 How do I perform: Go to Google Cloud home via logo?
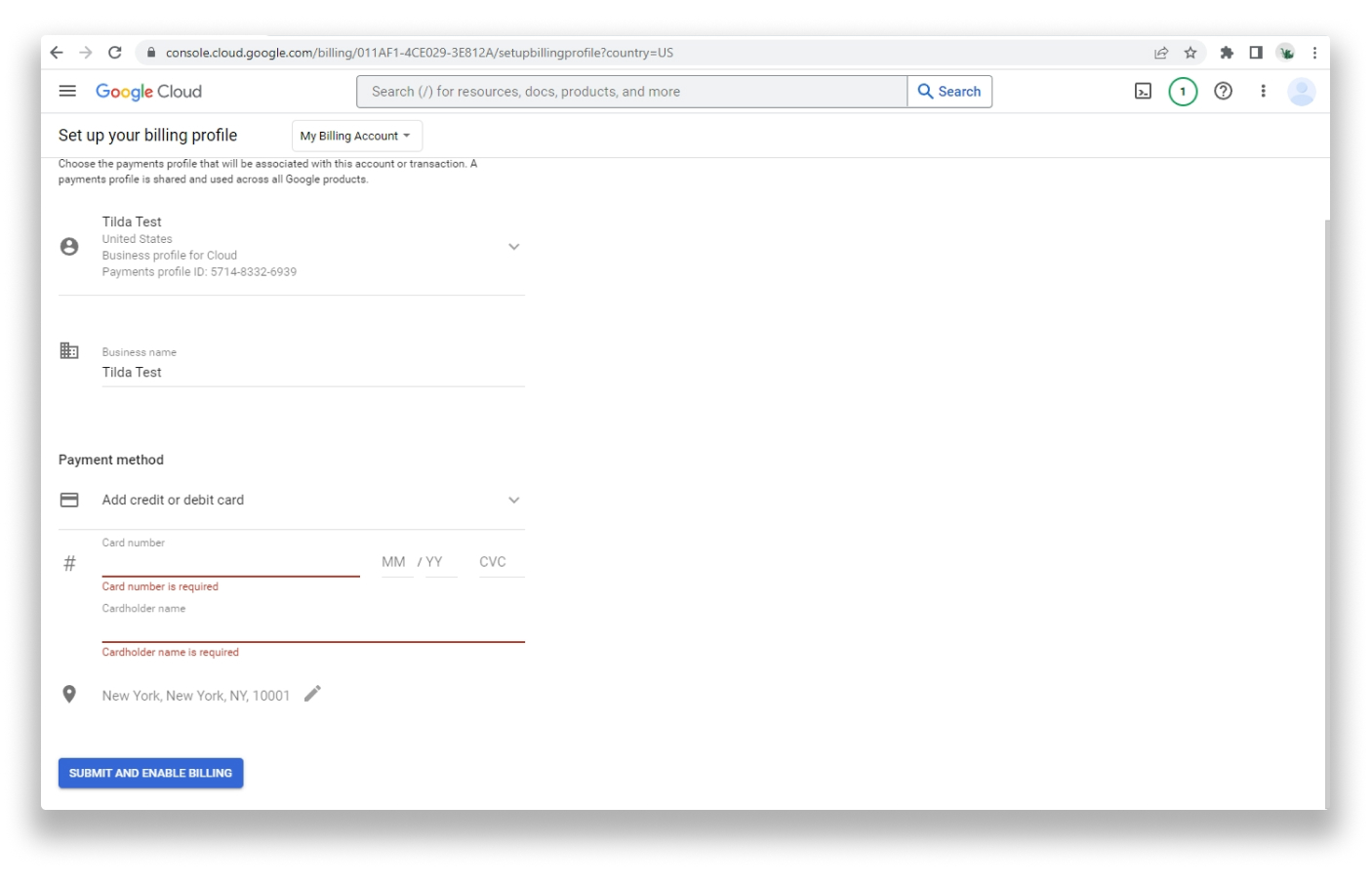[x=148, y=92]
